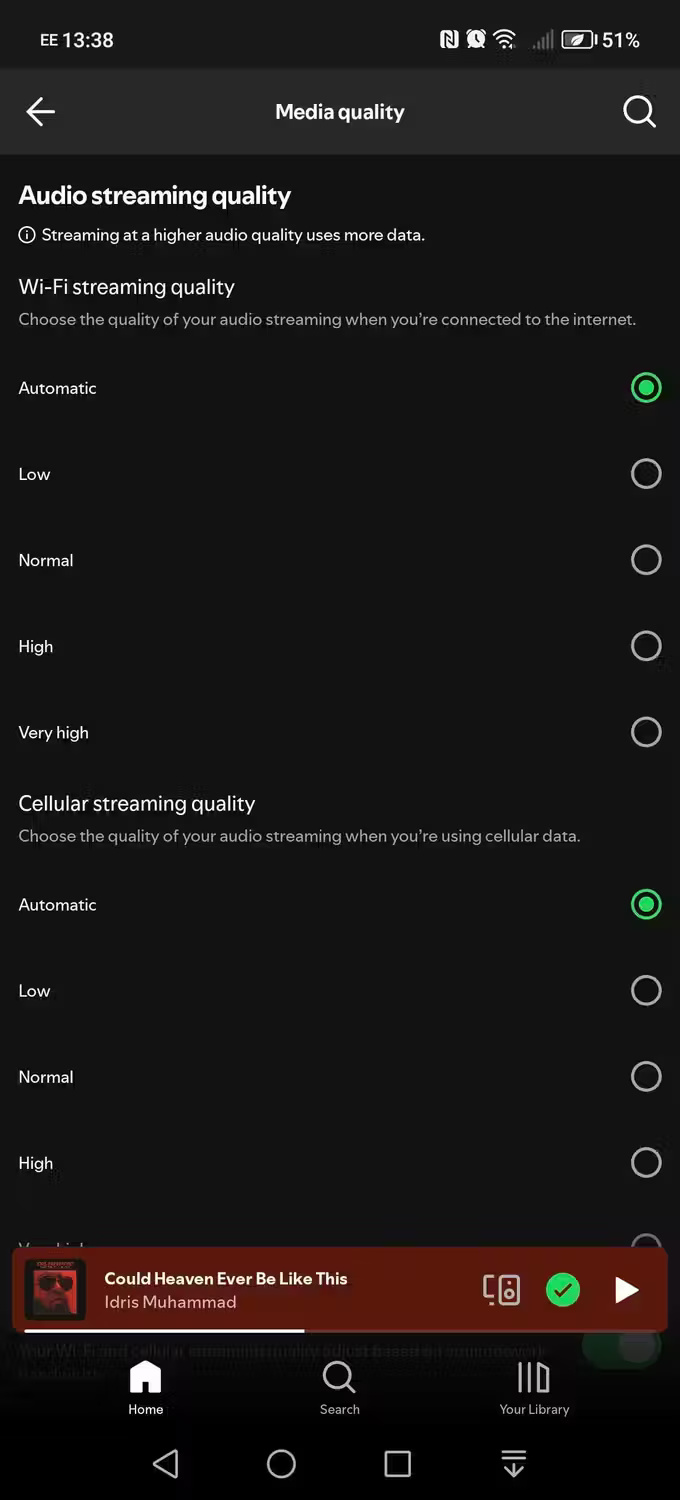
Task: Select Low for Wi-Fi streaming quality
Action: (x=646, y=474)
